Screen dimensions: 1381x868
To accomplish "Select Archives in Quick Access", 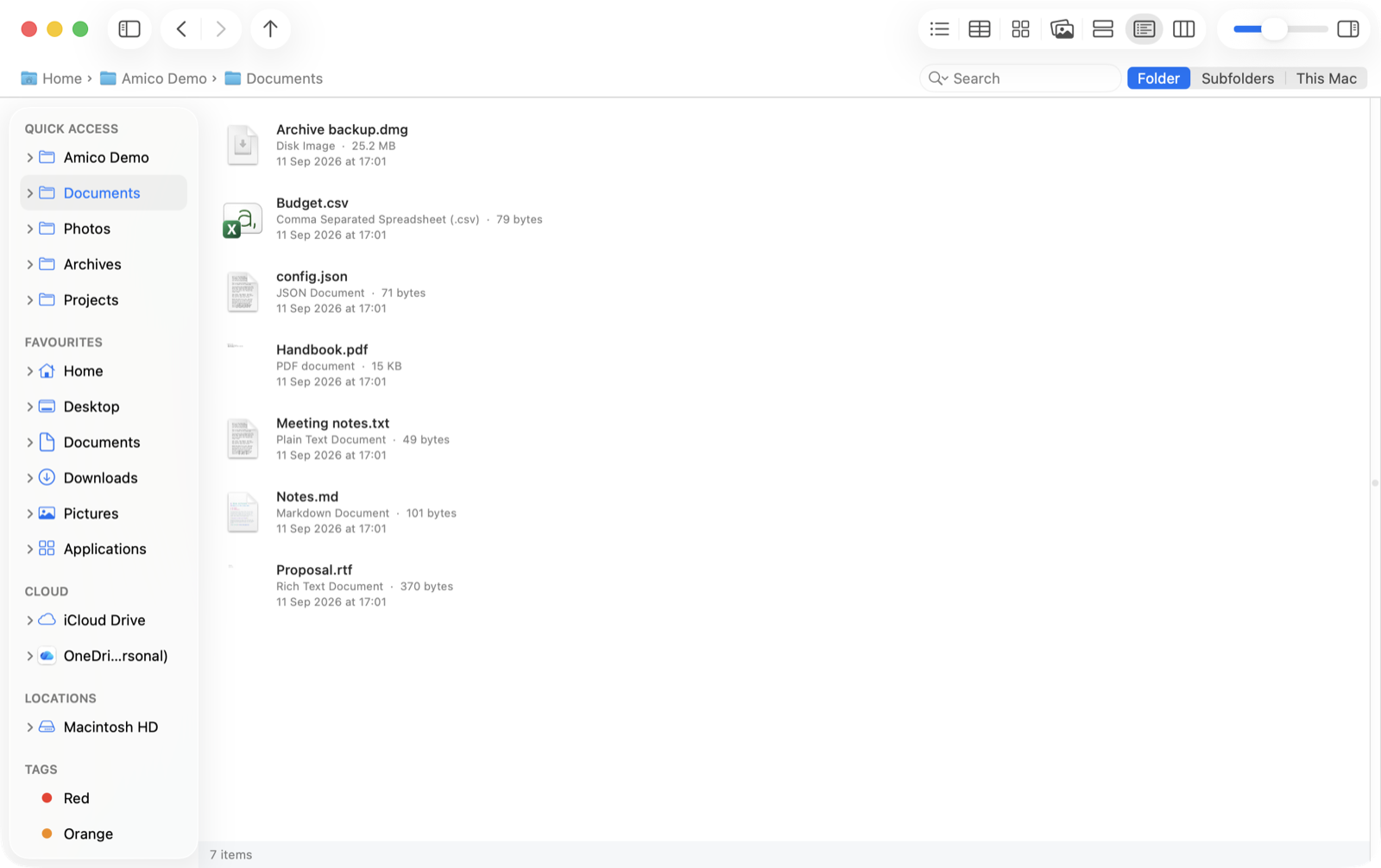I will (104, 264).
